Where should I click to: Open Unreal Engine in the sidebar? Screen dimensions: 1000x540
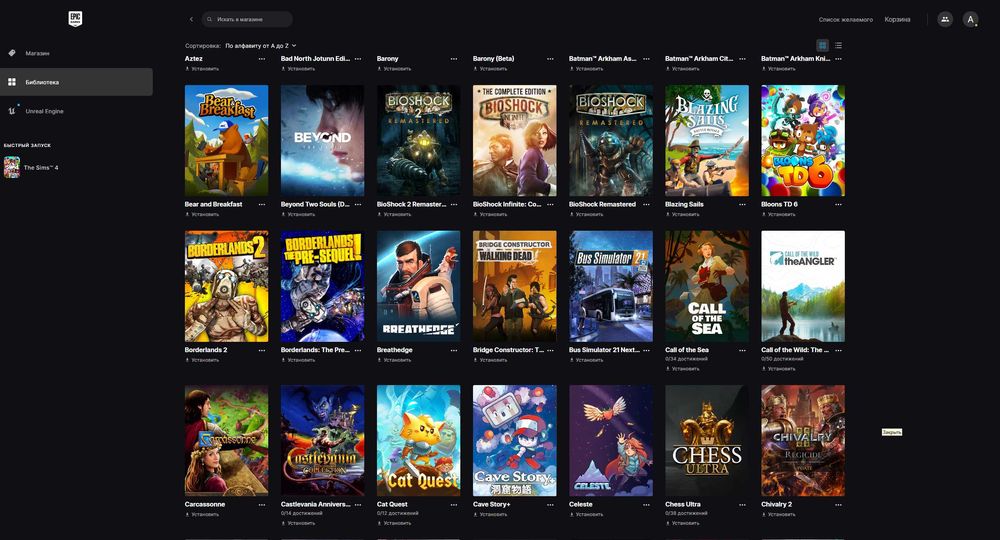pyautogui.click(x=77, y=111)
